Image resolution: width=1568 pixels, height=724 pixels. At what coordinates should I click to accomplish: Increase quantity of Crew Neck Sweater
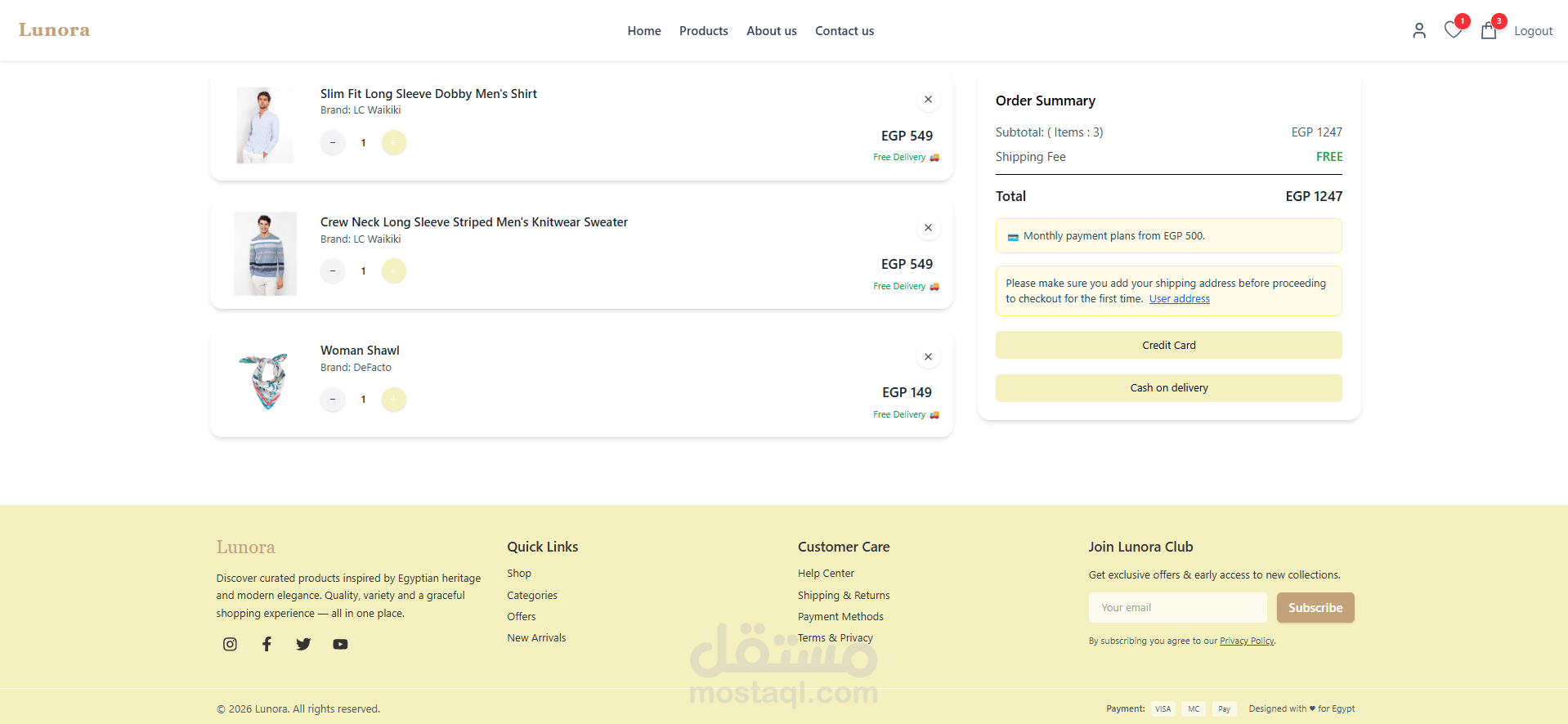tap(394, 271)
